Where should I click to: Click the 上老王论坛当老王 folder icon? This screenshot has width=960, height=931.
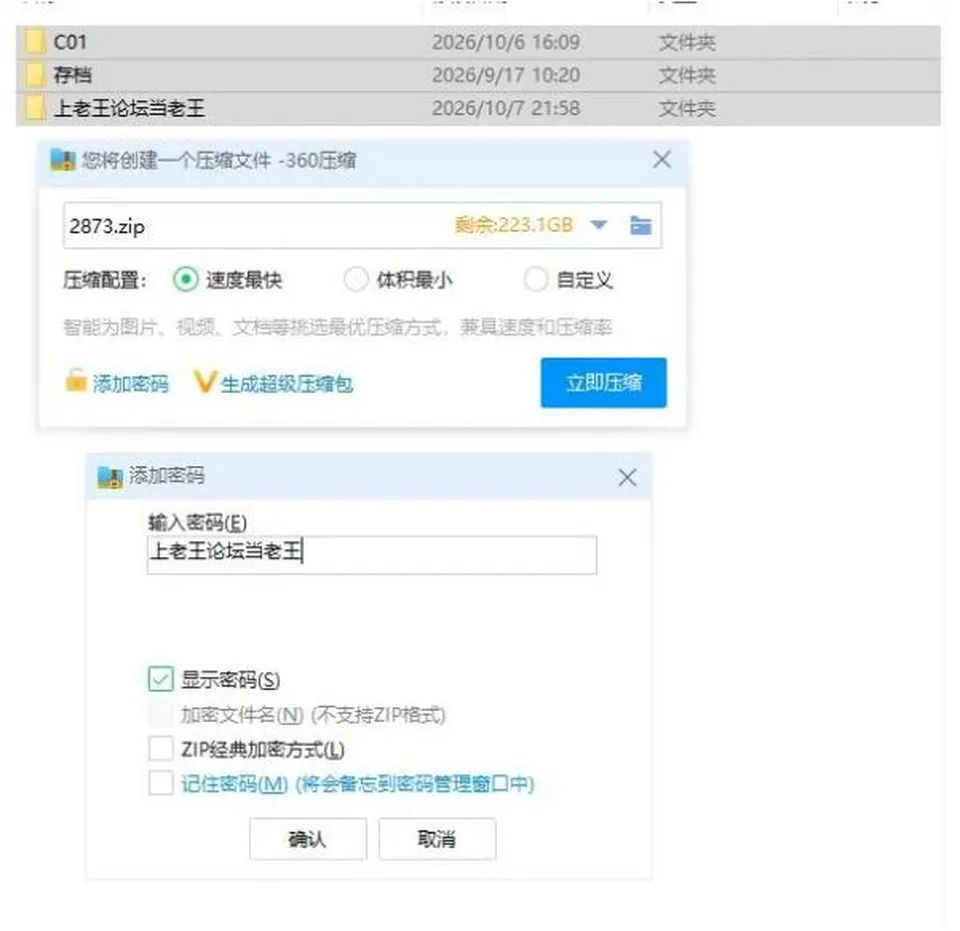[35, 108]
